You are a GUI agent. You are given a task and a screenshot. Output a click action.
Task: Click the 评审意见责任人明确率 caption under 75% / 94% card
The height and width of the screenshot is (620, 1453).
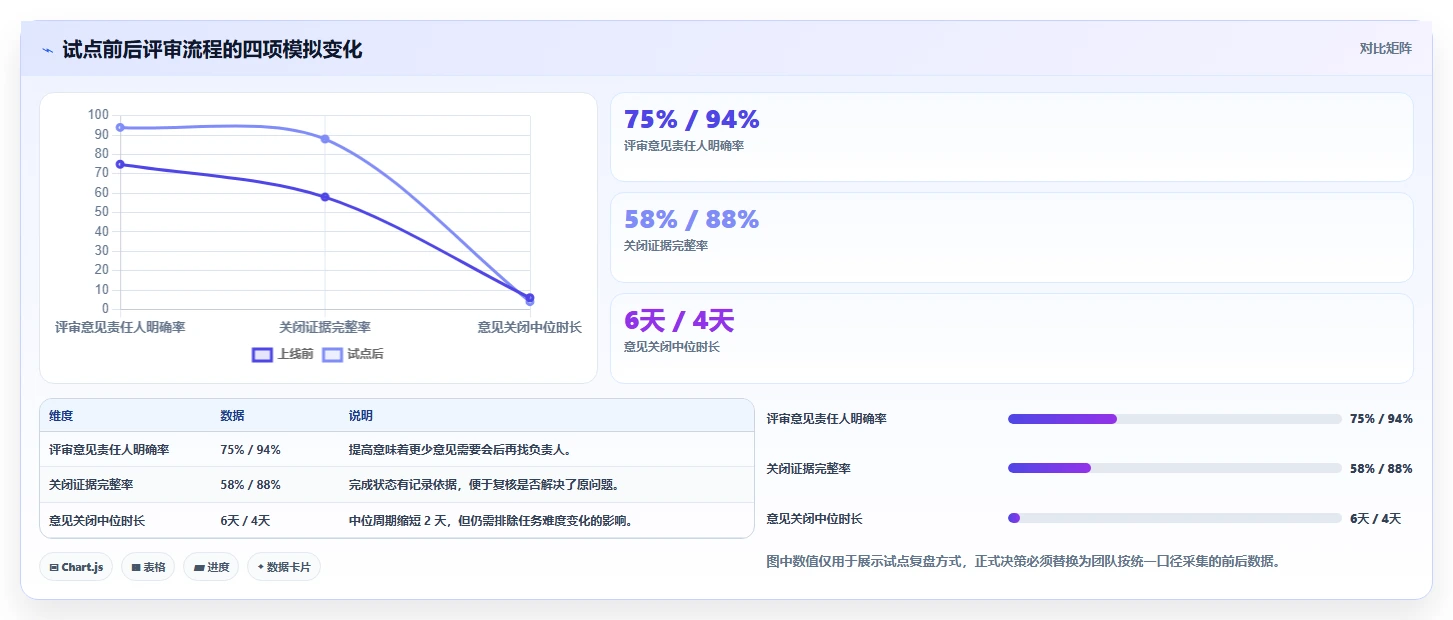click(684, 146)
